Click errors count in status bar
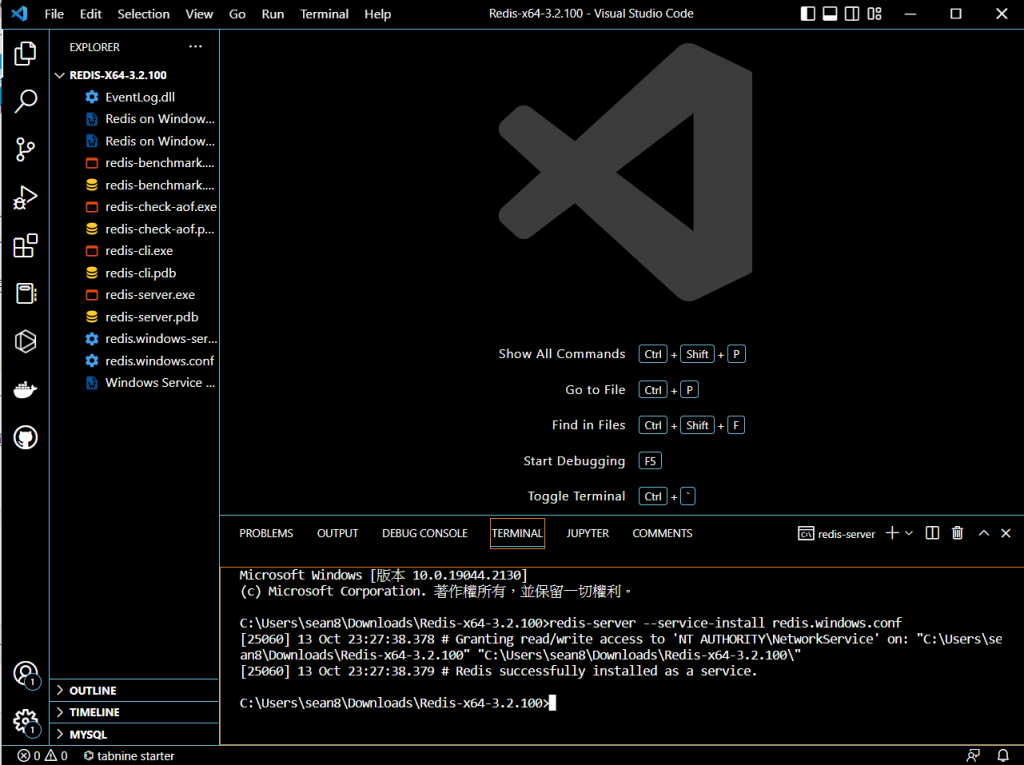1024x765 pixels. pyautogui.click(x=29, y=756)
